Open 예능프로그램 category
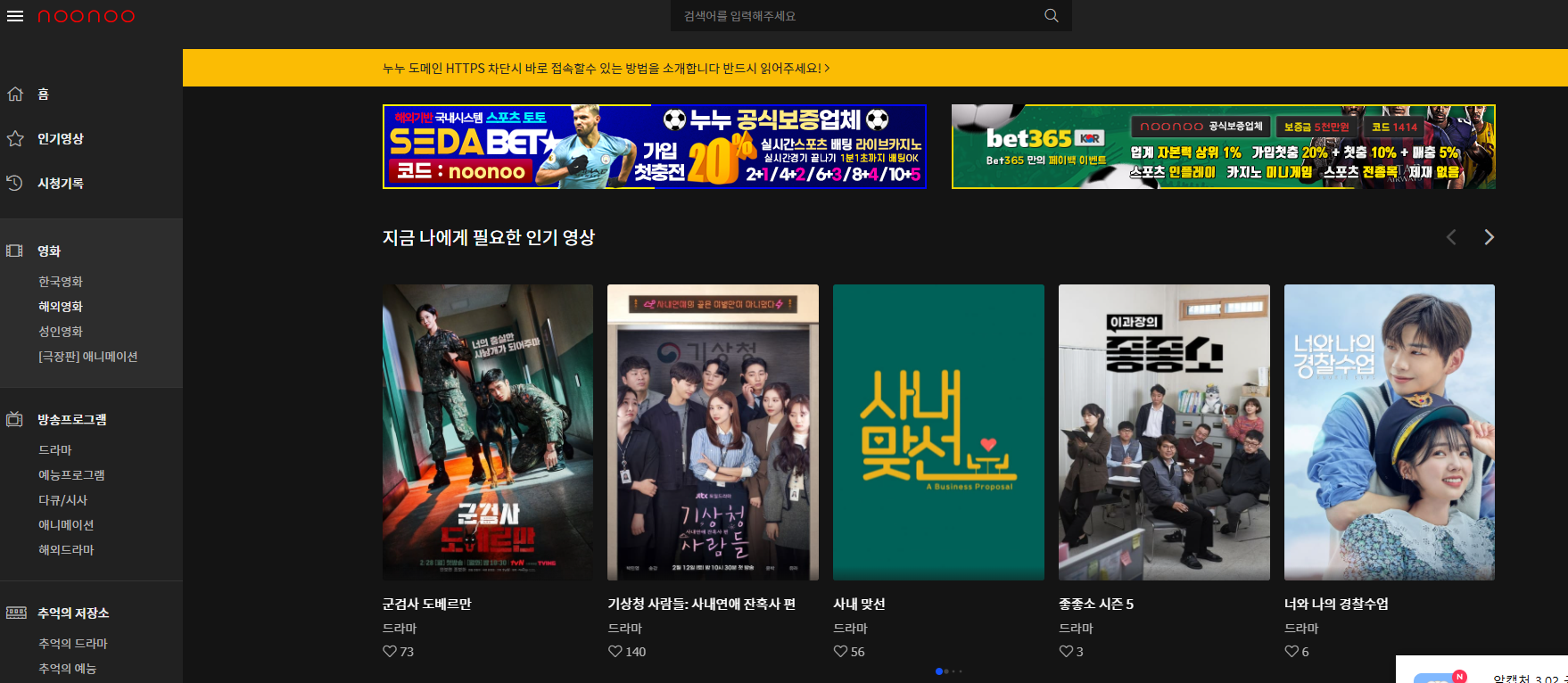1568x683 pixels. click(x=71, y=474)
